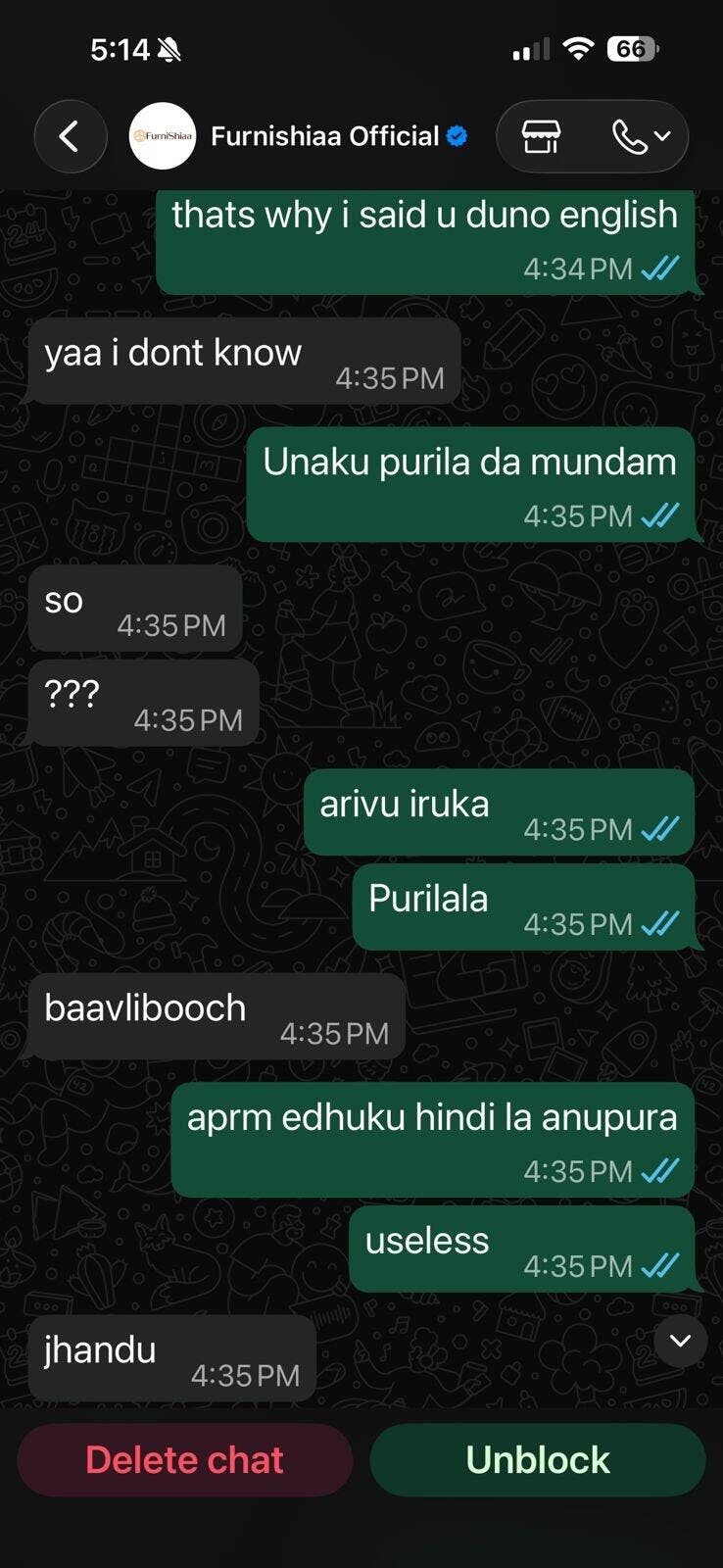Expand the call options chevron
This screenshot has height=1568, width=723.
663,136
